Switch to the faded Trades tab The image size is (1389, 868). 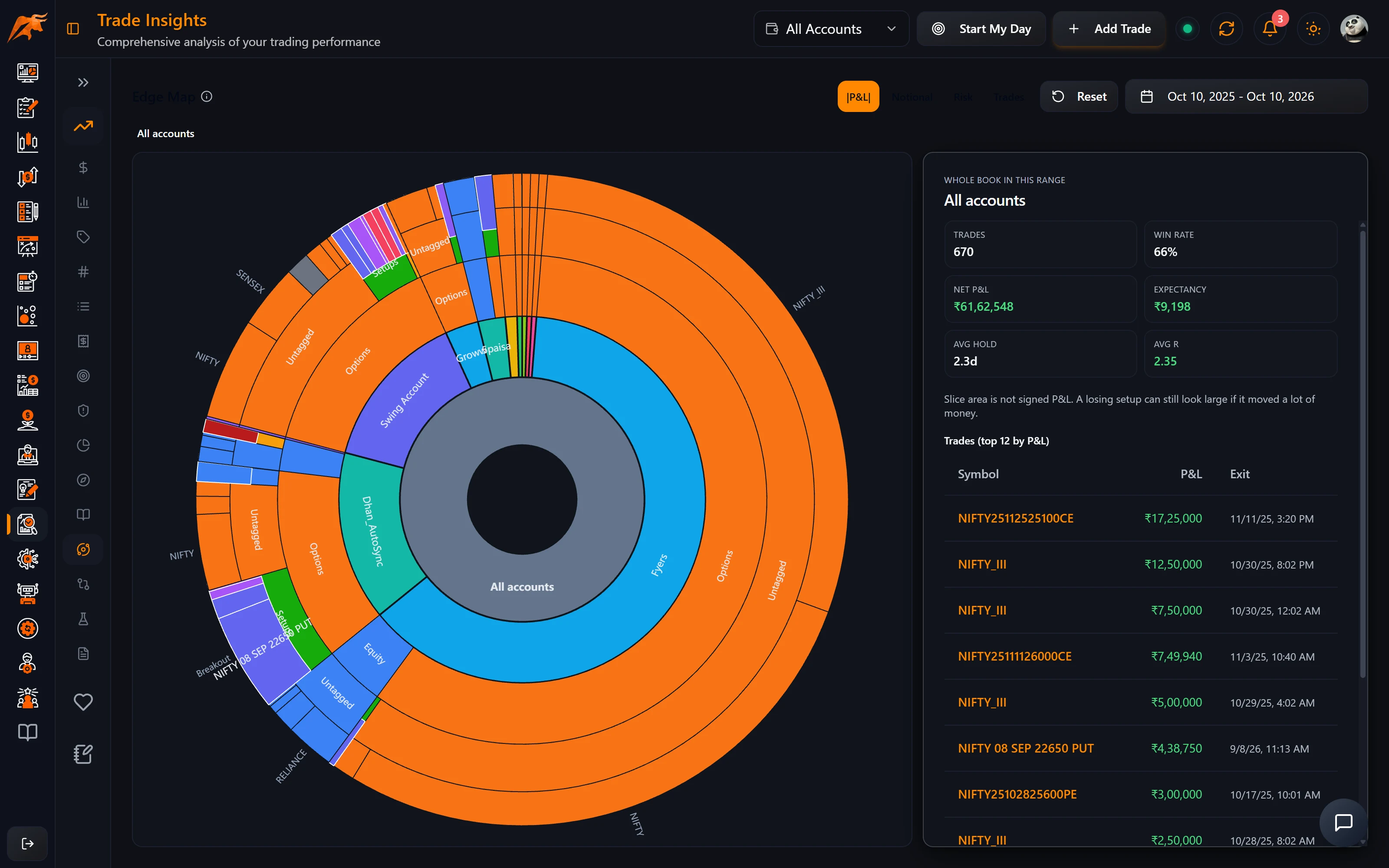click(x=1008, y=97)
